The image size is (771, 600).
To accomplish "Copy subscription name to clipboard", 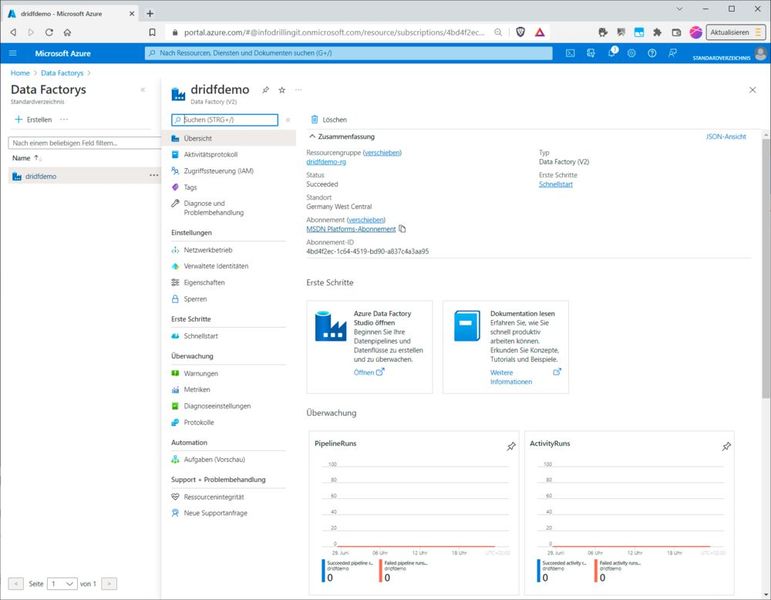I will point(402,229).
